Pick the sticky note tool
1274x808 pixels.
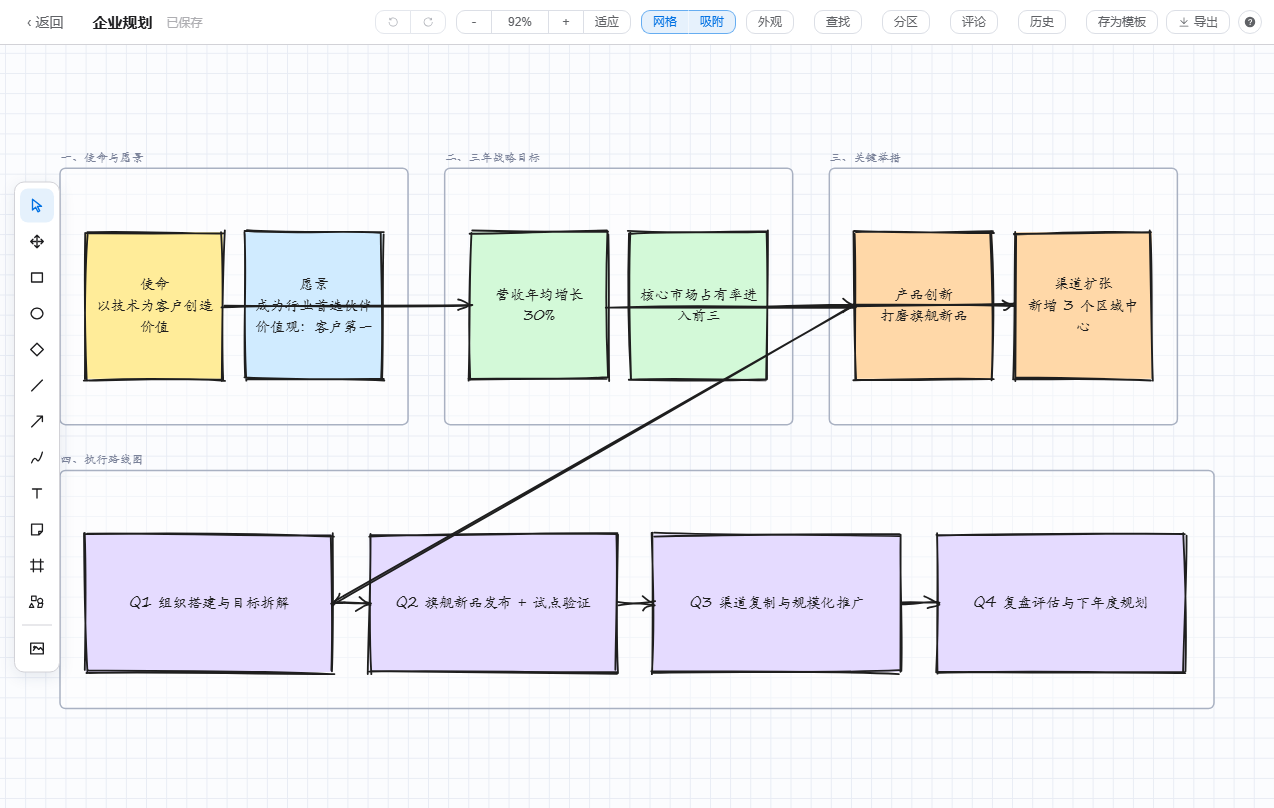pos(37,529)
